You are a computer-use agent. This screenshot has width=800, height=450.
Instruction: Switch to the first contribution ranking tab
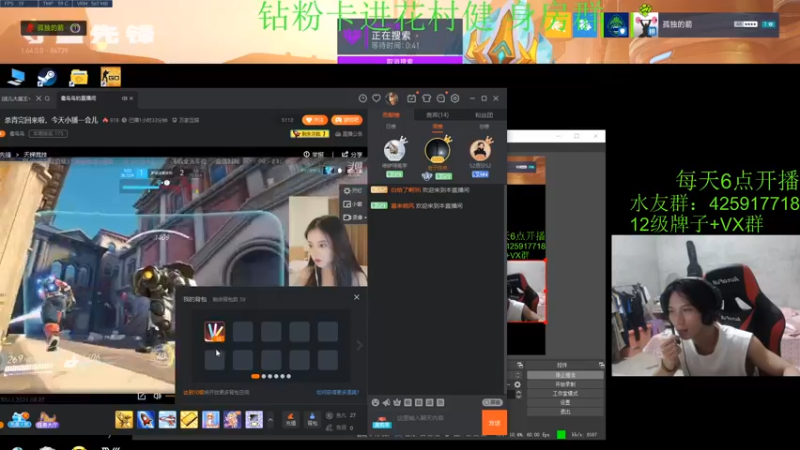pyautogui.click(x=391, y=115)
